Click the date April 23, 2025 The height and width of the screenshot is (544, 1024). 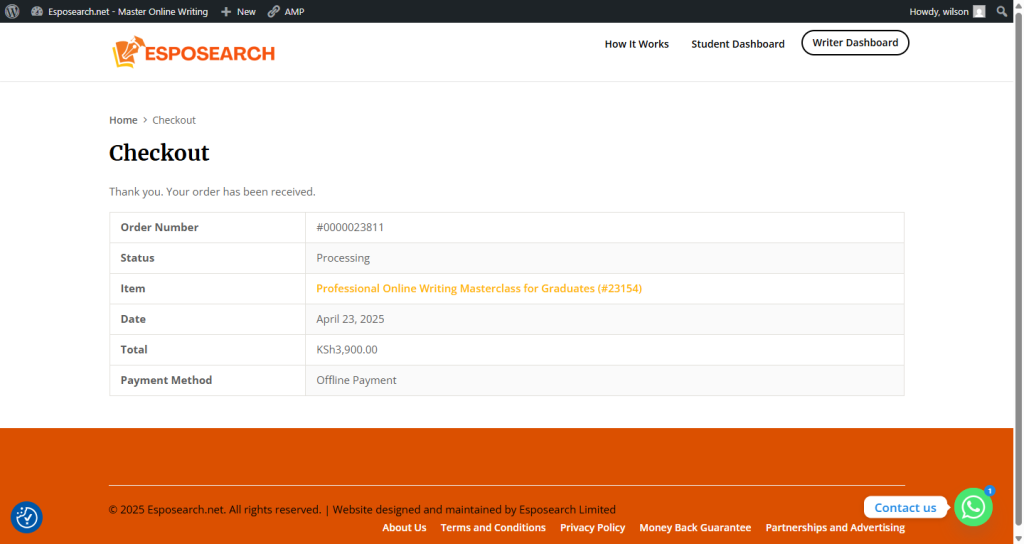tap(350, 319)
